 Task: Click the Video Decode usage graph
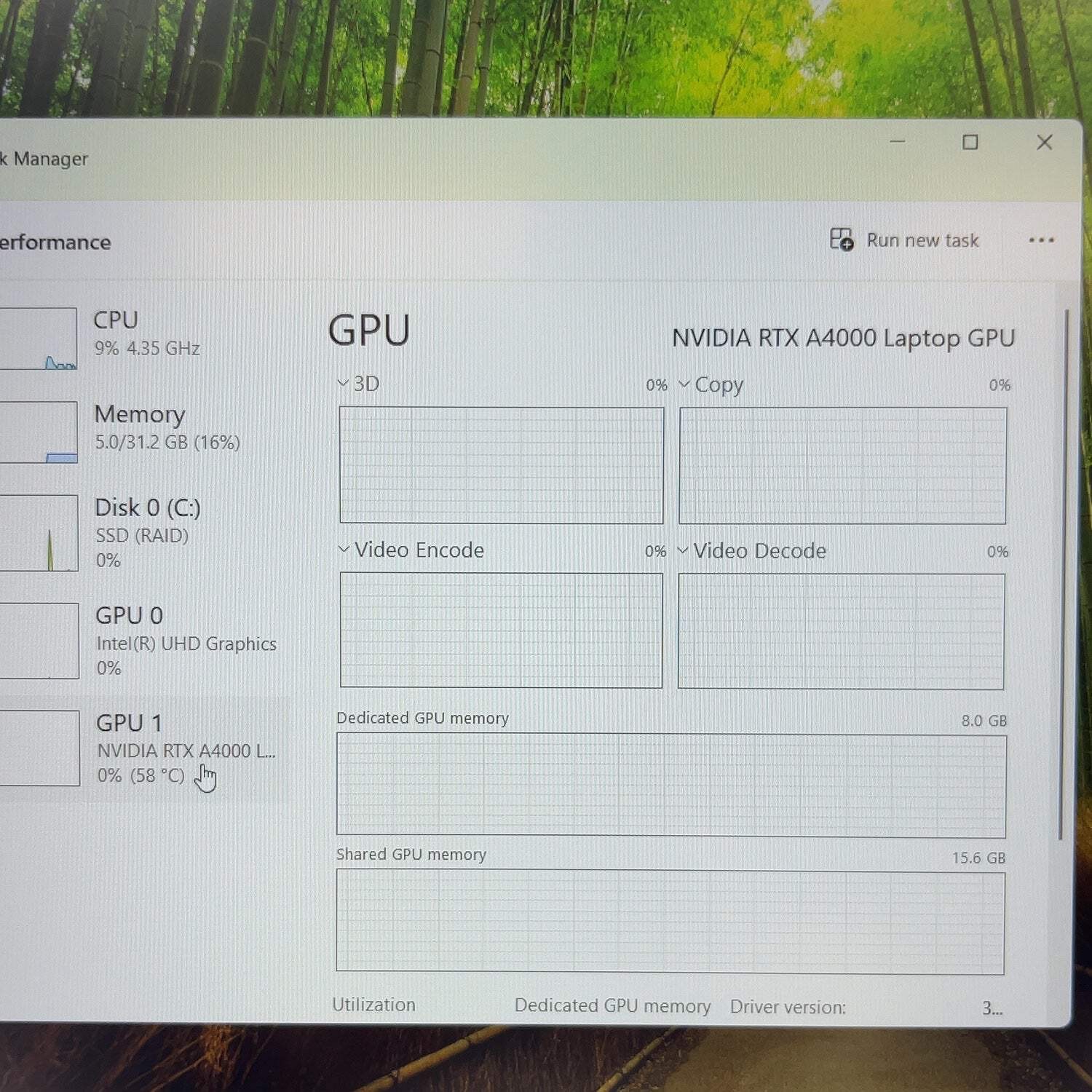click(842, 631)
